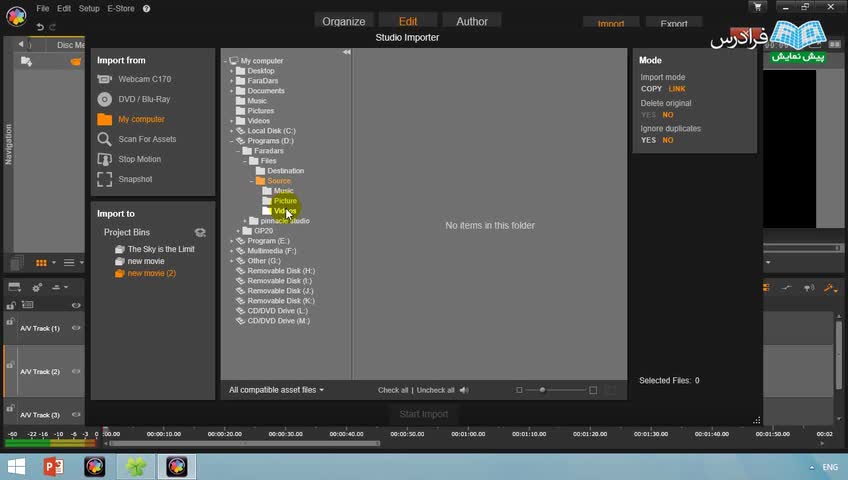This screenshot has height=480, width=848.
Task: Set Delete original to NO
Action: pyautogui.click(x=668, y=115)
